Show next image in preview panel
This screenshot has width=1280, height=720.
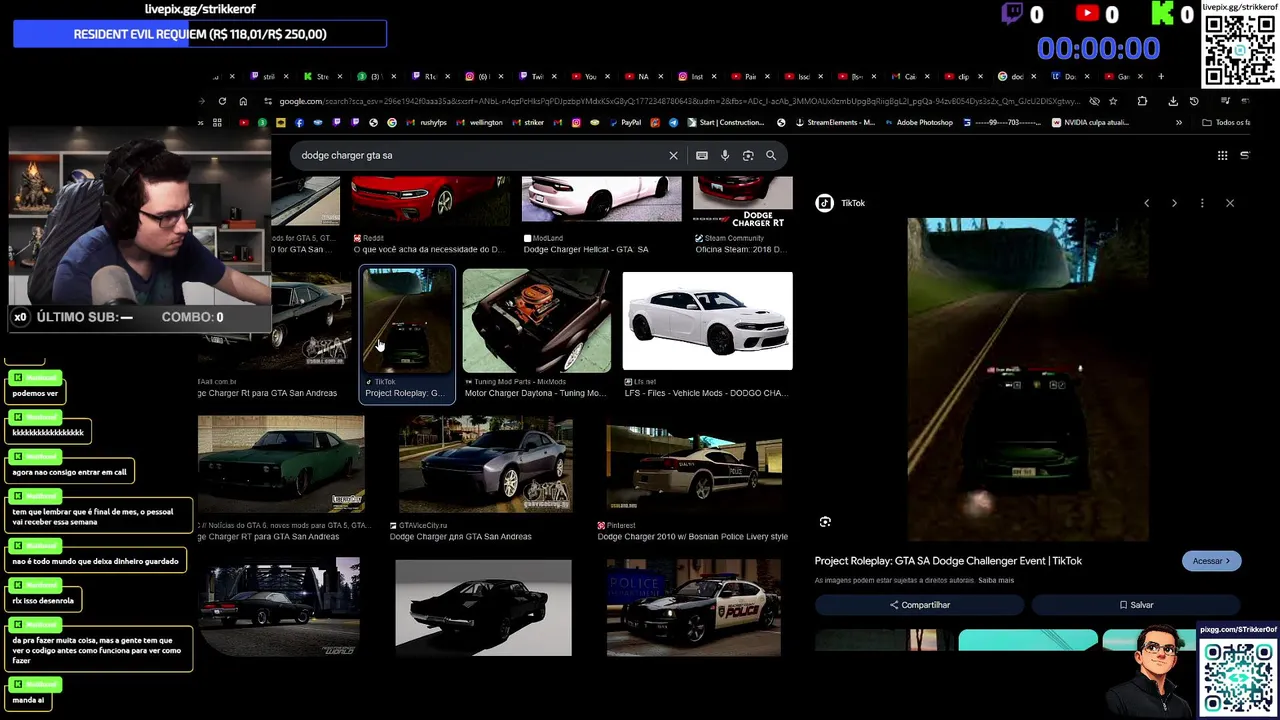[1174, 203]
